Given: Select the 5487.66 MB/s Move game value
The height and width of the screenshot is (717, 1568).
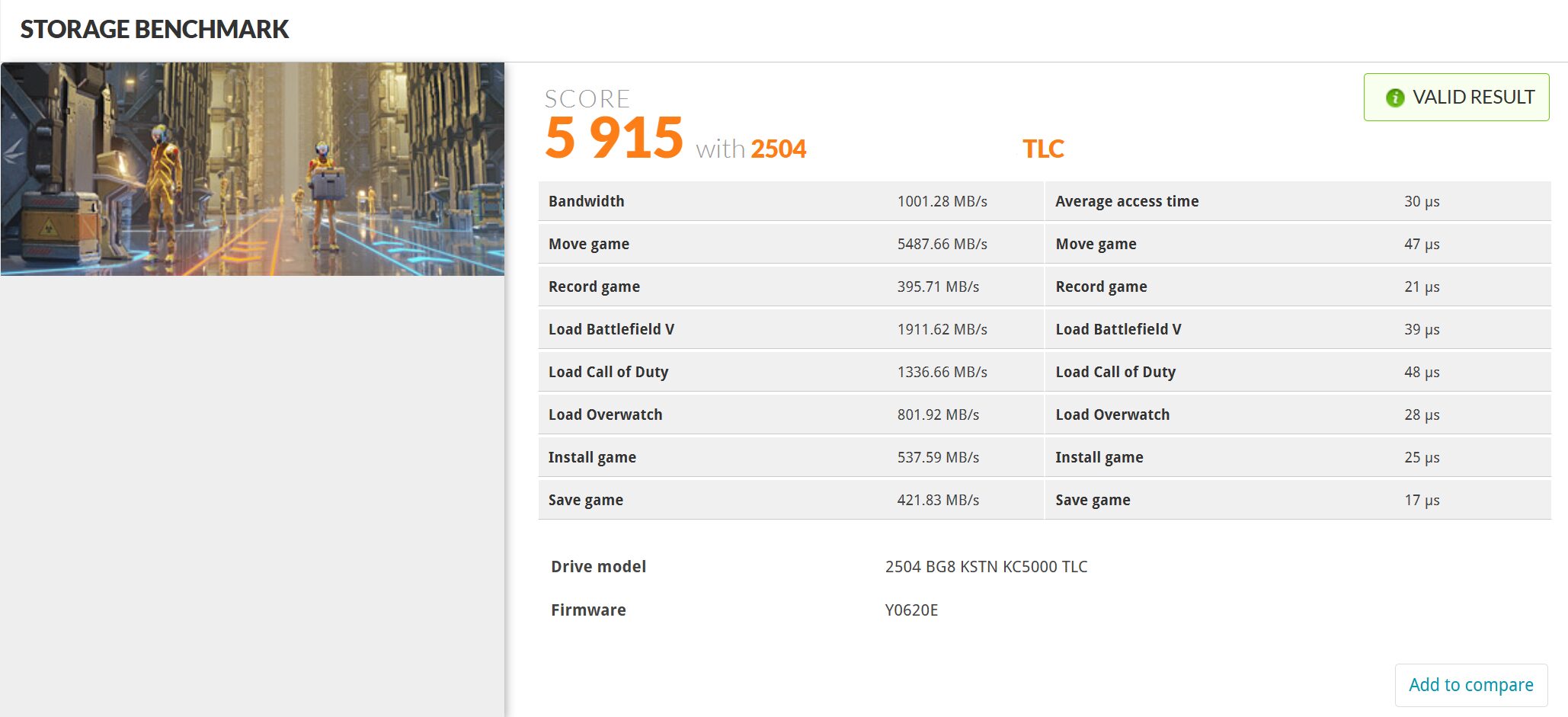Looking at the screenshot, I should [x=942, y=244].
